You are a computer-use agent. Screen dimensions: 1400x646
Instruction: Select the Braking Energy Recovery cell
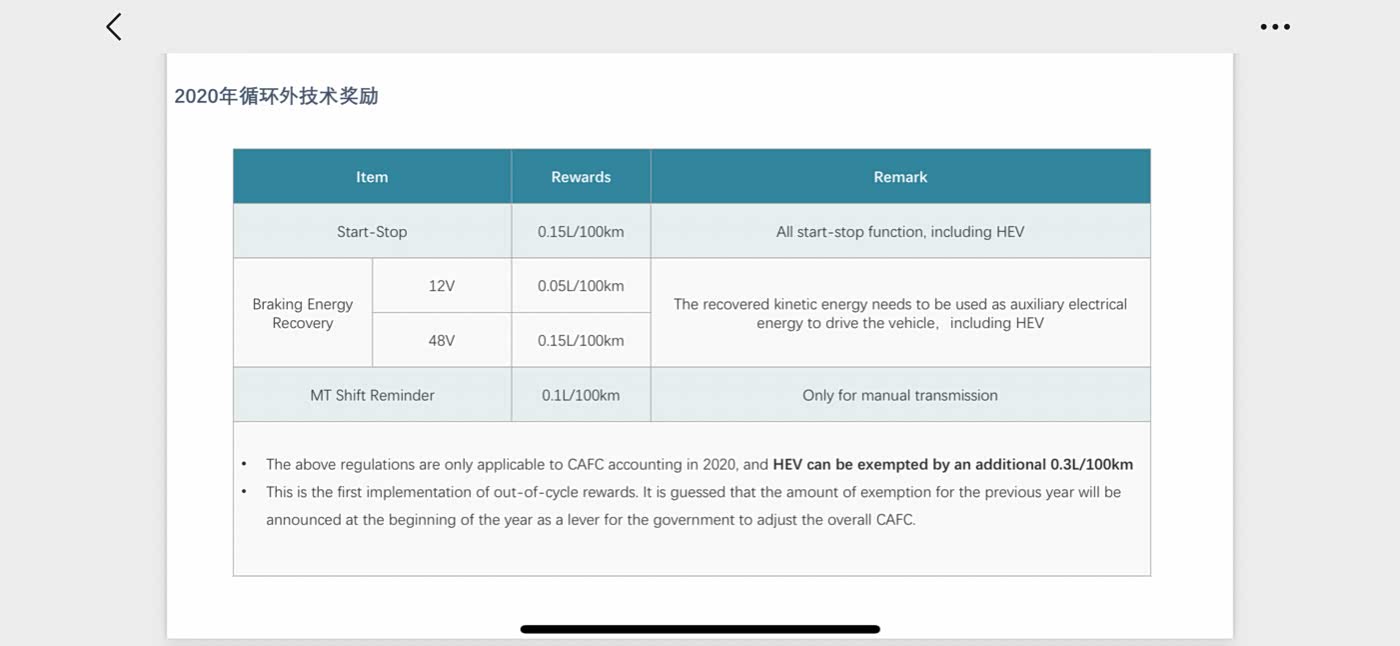tap(303, 313)
